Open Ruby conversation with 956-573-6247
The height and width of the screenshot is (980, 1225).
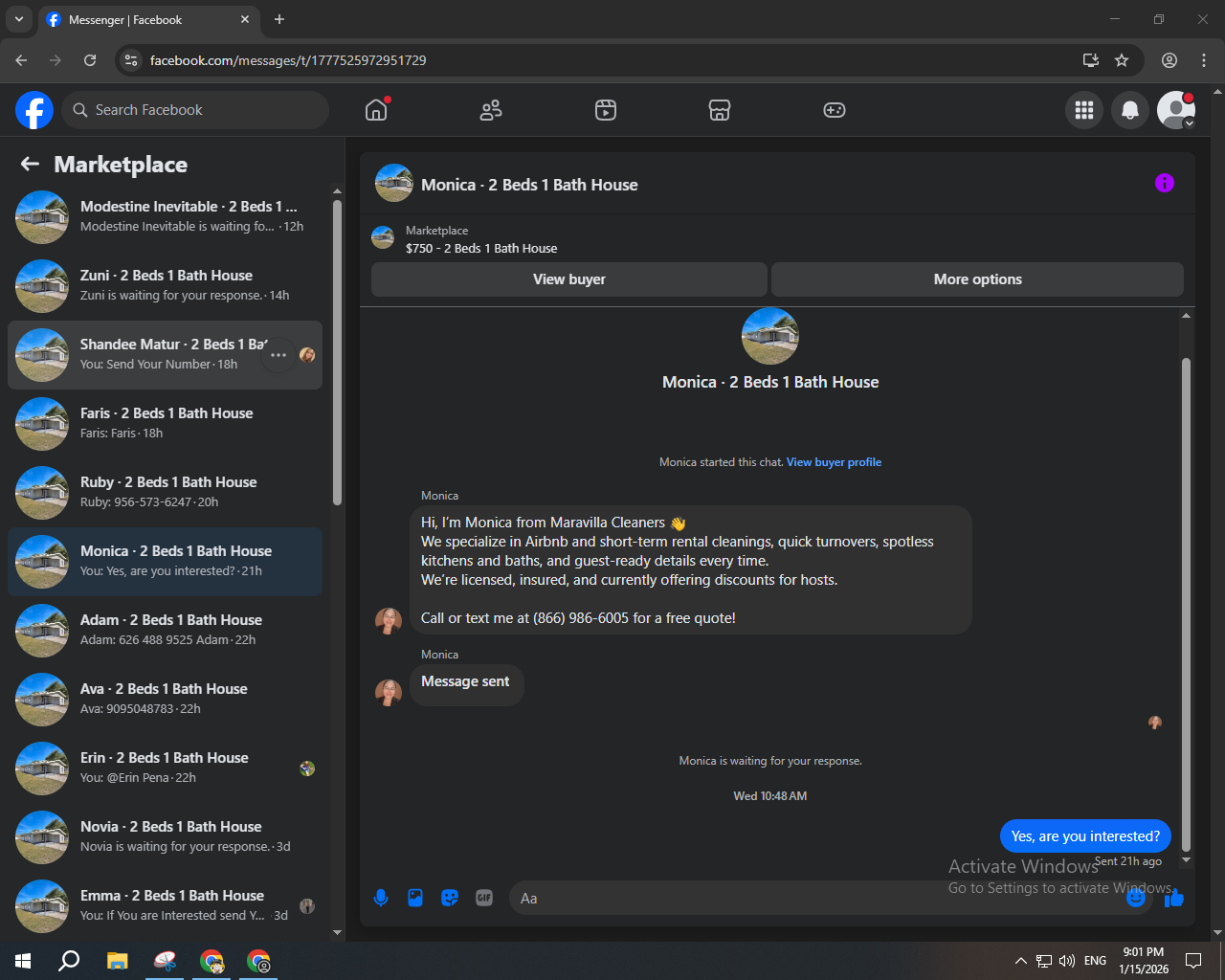point(165,493)
